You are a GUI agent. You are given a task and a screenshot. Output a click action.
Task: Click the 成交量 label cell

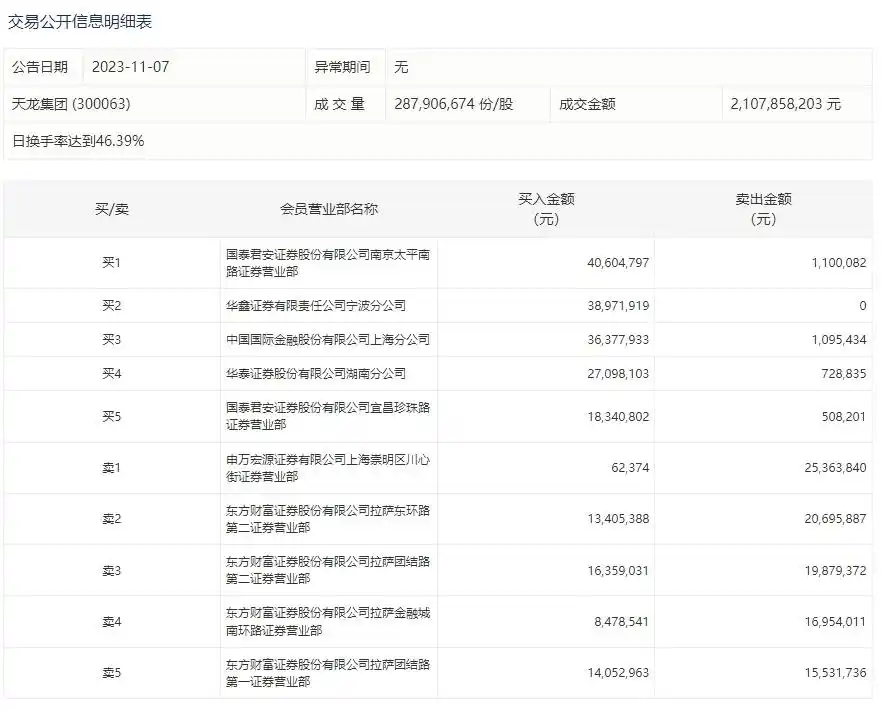pos(345,103)
